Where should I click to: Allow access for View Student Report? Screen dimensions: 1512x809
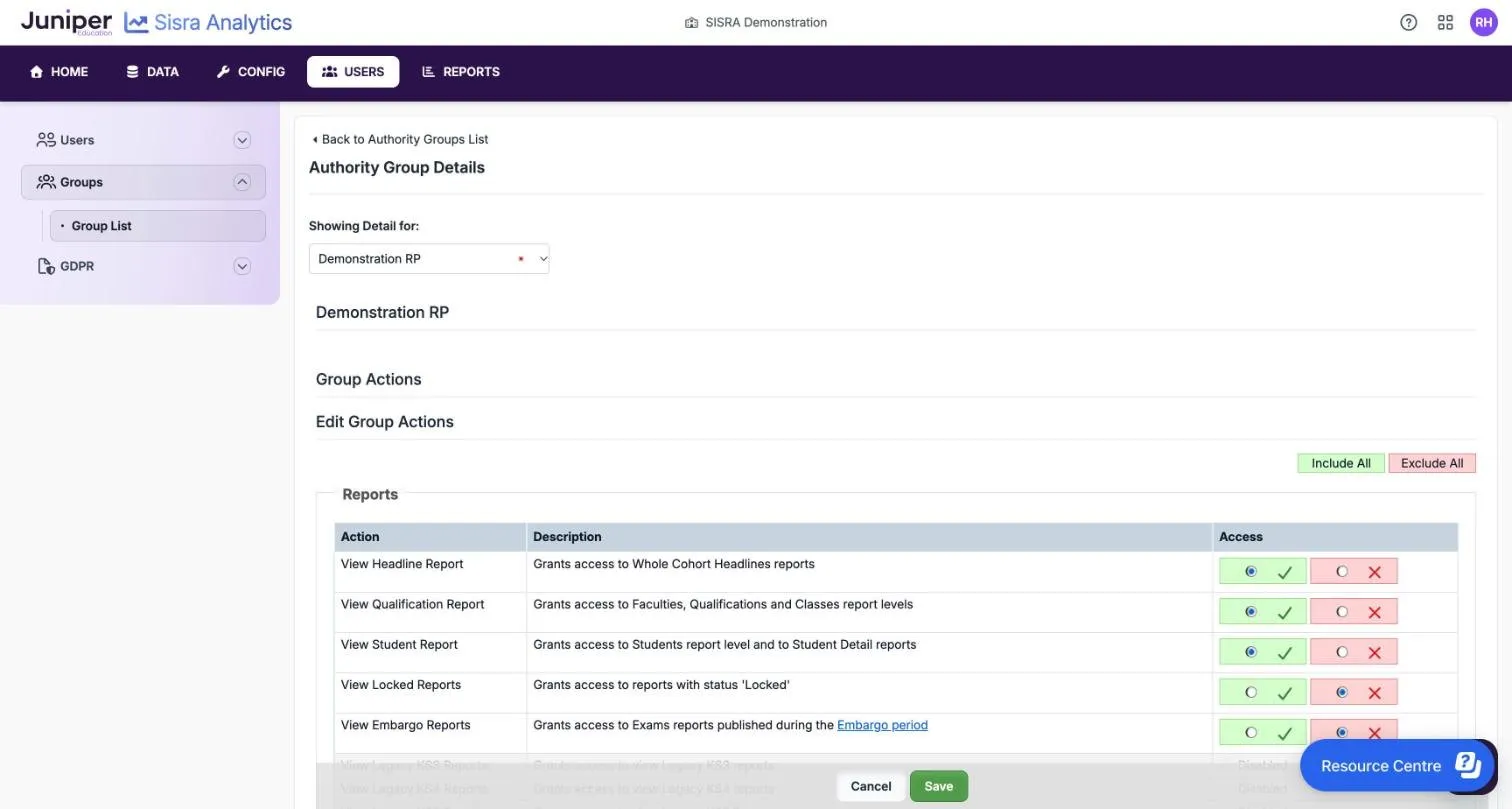point(1250,652)
